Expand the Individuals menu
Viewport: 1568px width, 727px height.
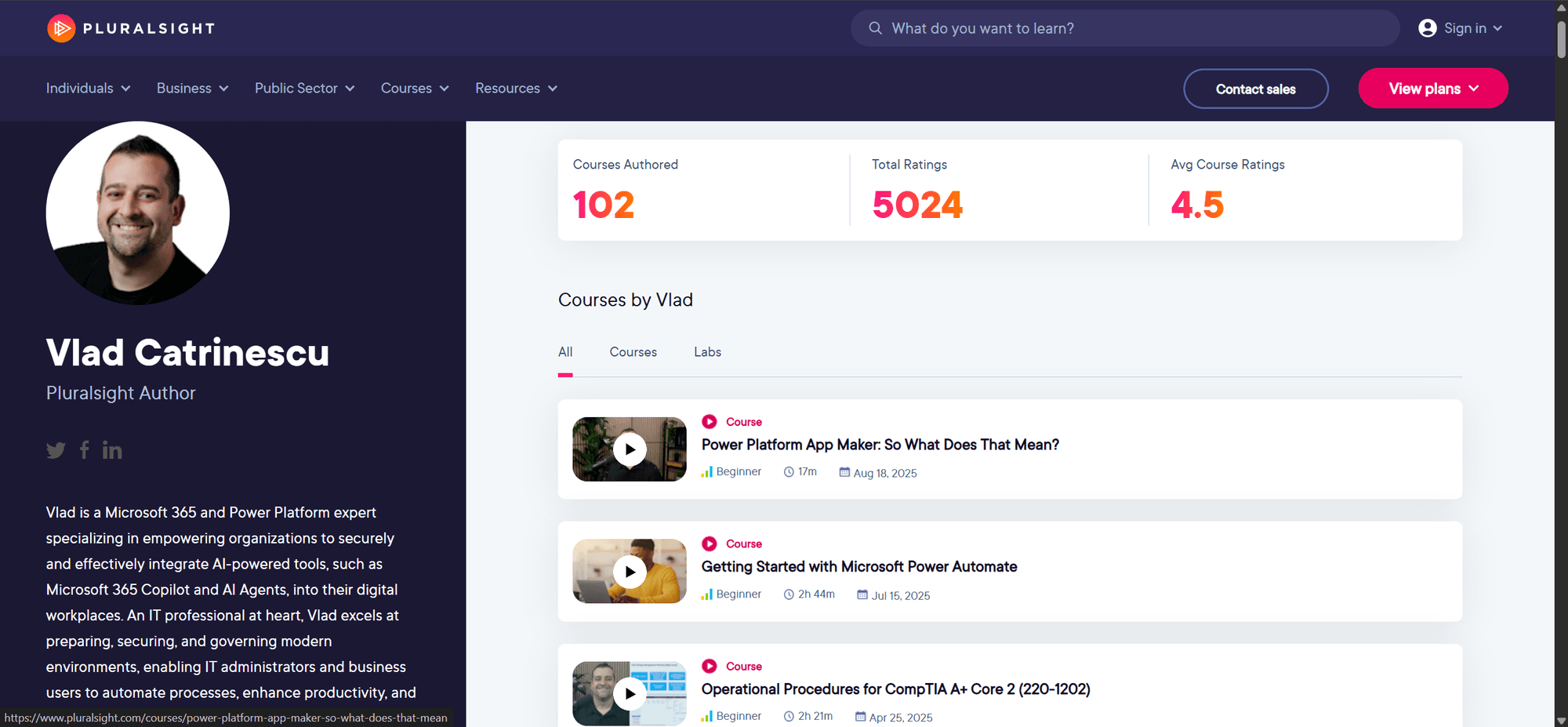pyautogui.click(x=88, y=89)
